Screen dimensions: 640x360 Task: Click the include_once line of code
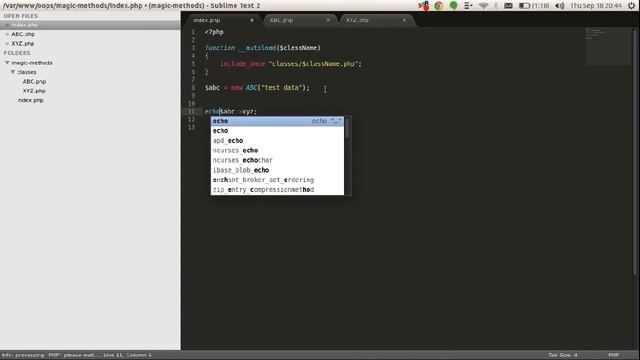point(291,64)
